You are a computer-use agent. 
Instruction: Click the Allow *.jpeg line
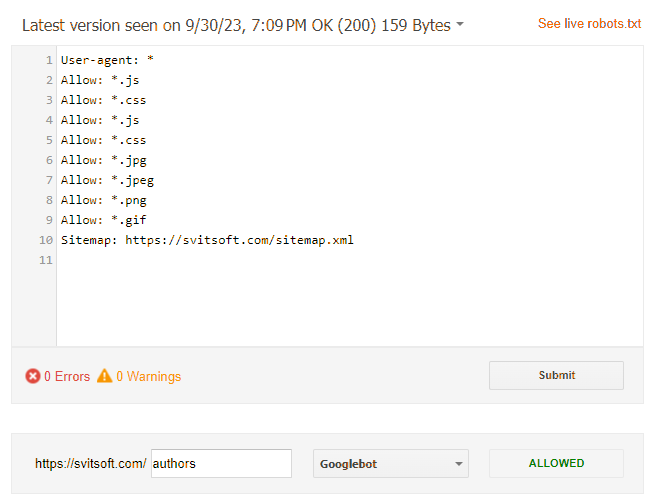pos(108,180)
